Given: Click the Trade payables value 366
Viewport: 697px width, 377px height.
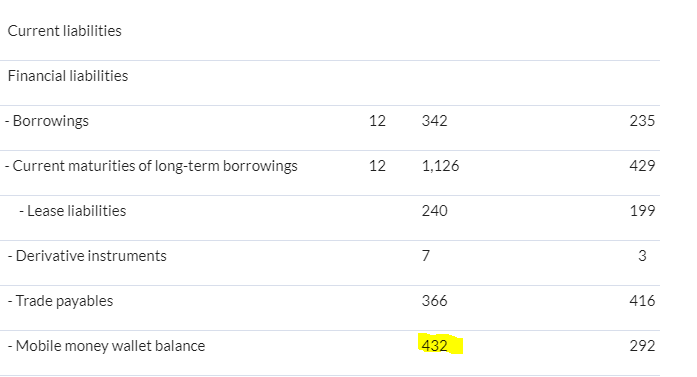Looking at the screenshot, I should 435,301.
